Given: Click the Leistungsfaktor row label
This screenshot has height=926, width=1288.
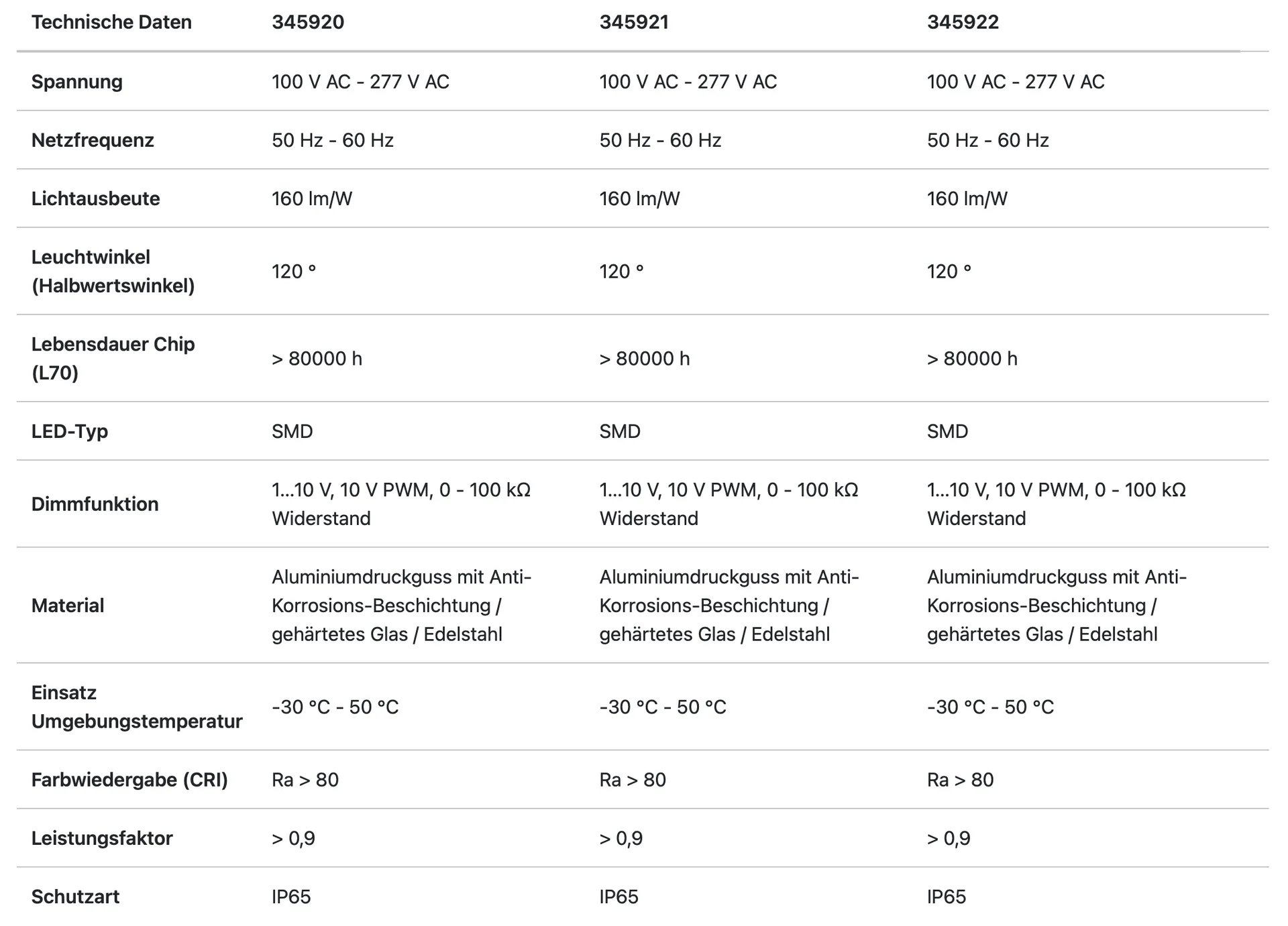Looking at the screenshot, I should tap(102, 838).
